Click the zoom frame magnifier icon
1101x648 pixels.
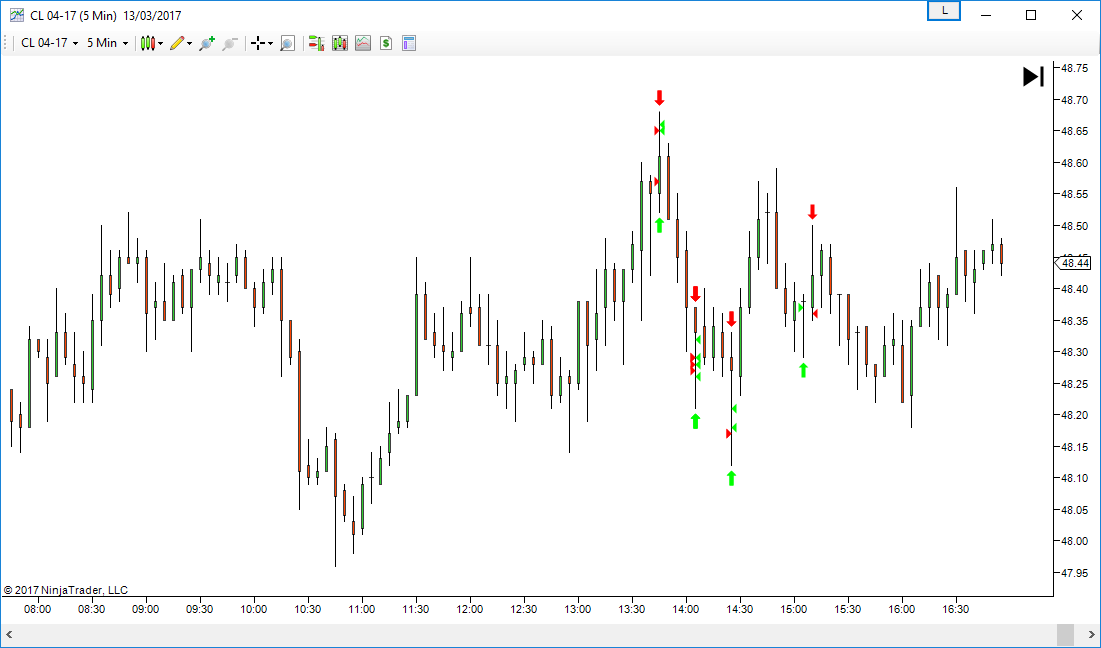pos(287,43)
